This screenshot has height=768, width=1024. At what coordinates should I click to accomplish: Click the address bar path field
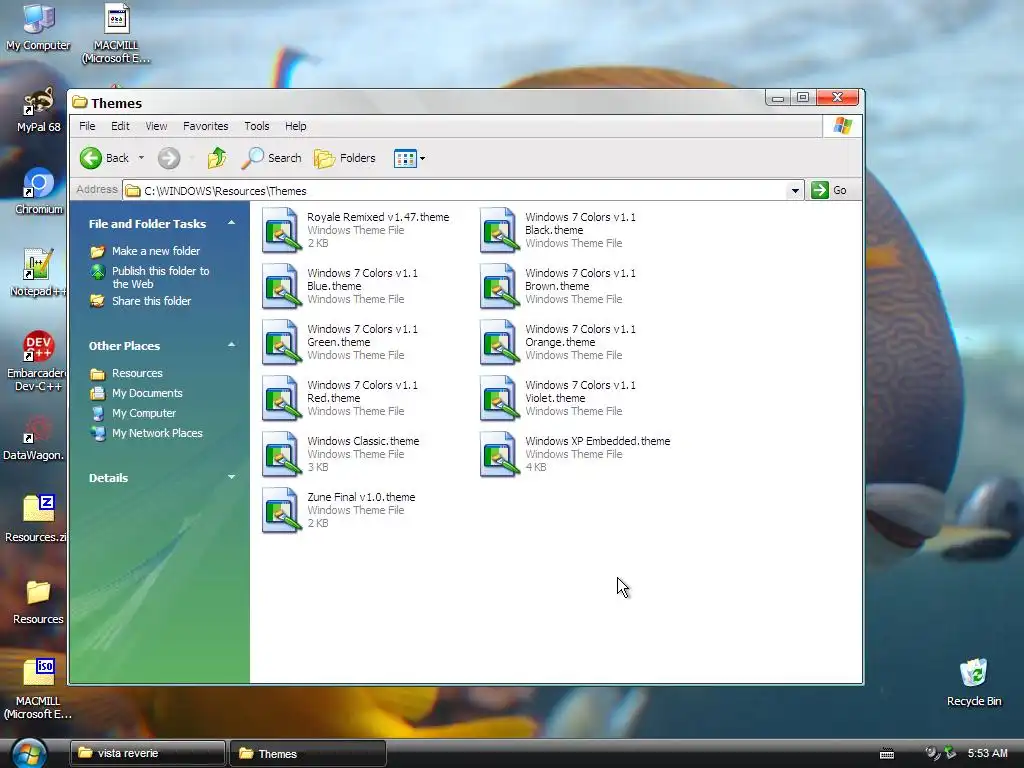[455, 191]
